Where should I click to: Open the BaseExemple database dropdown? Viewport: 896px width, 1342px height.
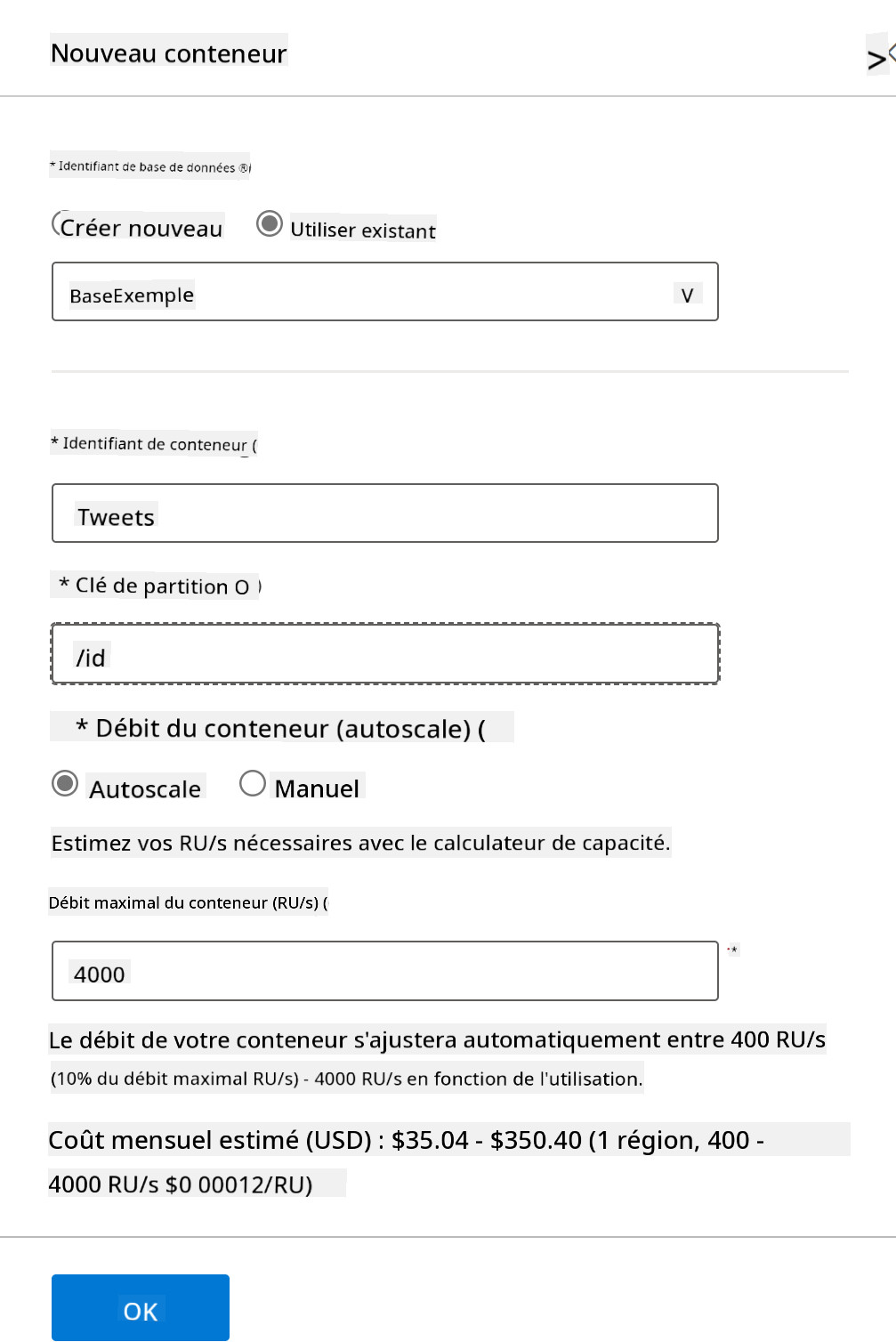pos(385,292)
